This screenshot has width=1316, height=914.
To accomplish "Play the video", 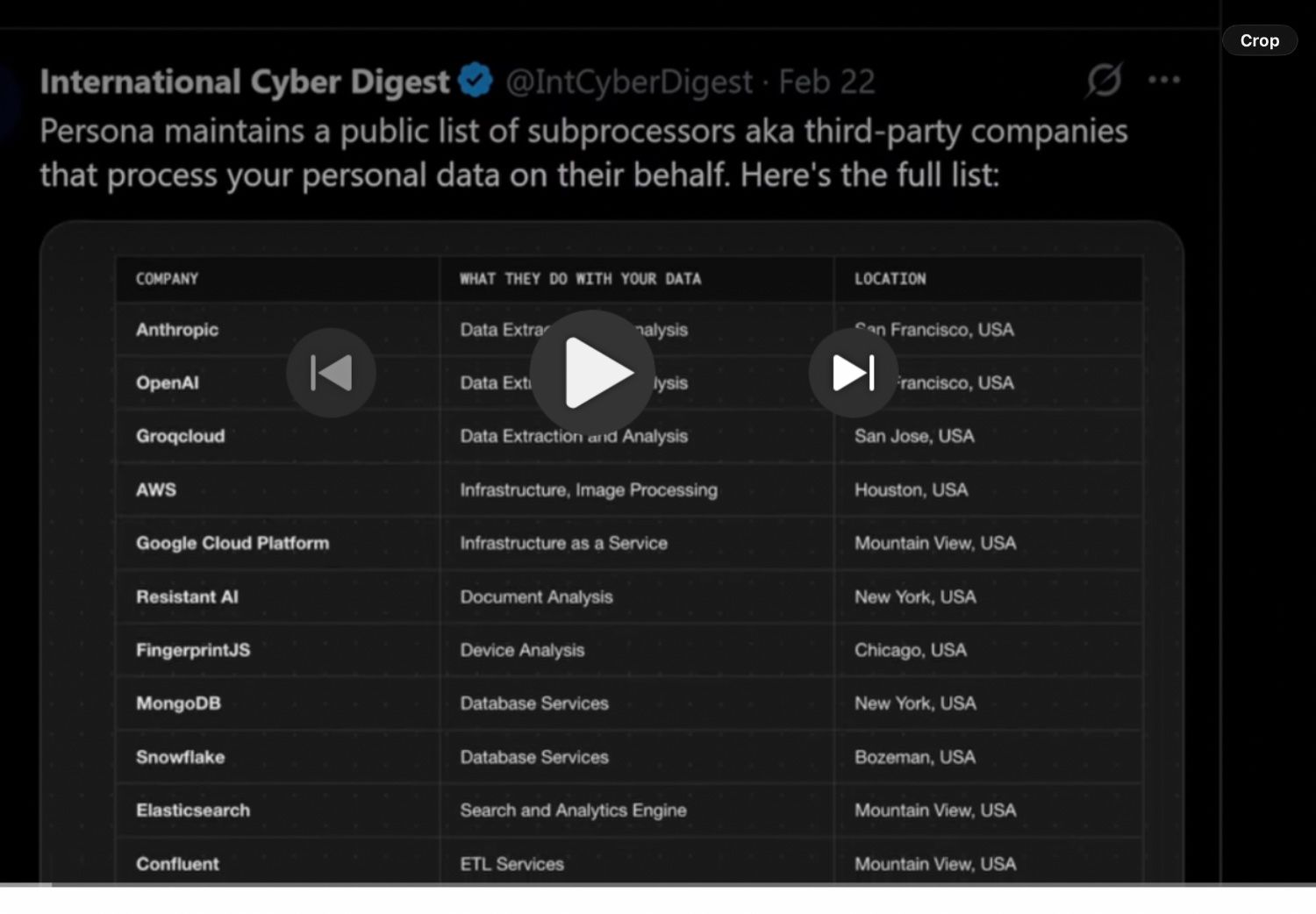I will pyautogui.click(x=592, y=372).
